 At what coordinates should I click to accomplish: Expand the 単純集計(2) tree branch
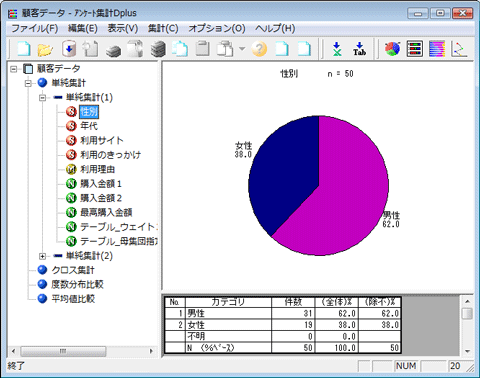pos(42,256)
